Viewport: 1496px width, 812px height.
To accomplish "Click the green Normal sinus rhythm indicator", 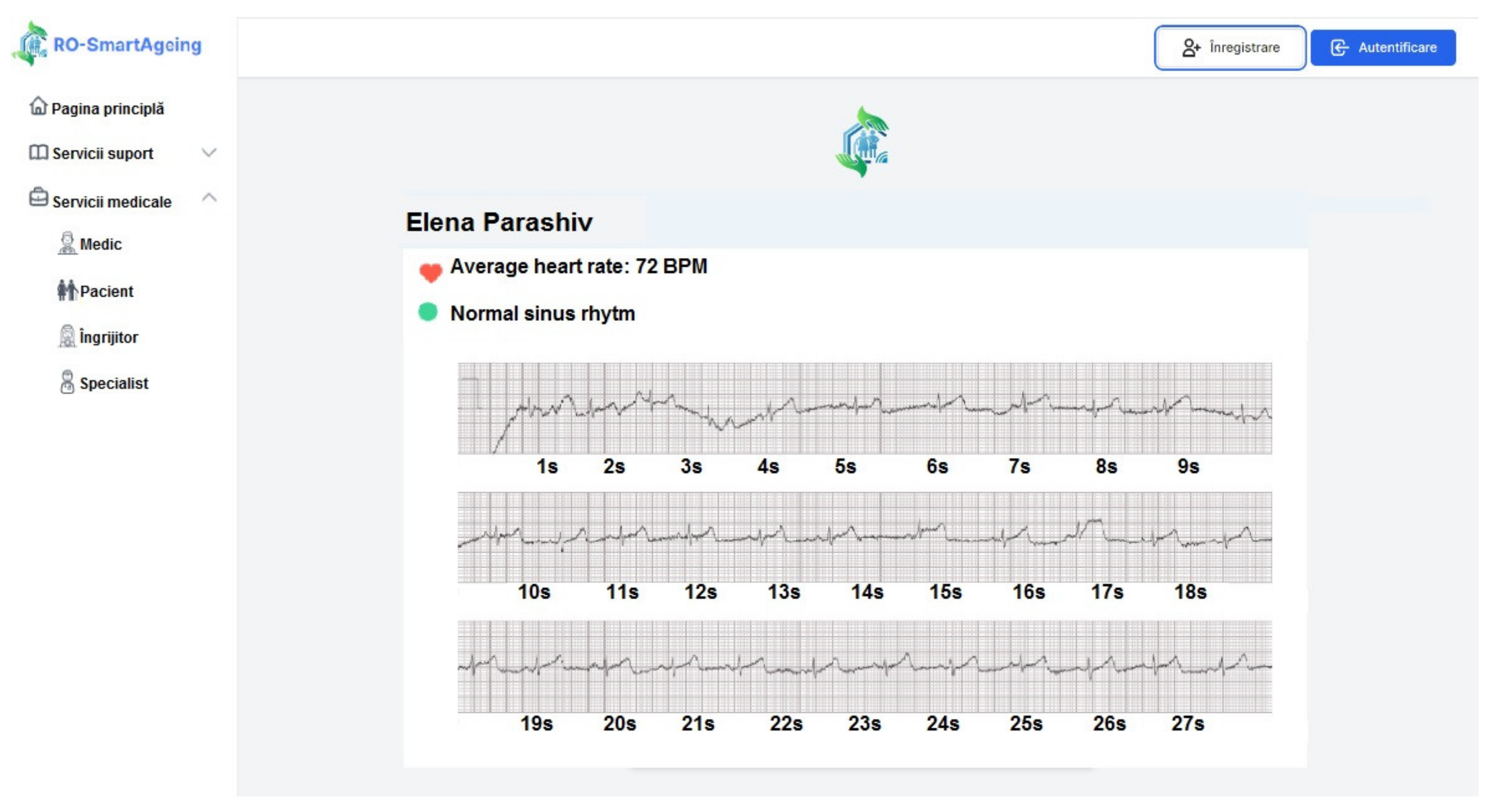I will click(428, 312).
